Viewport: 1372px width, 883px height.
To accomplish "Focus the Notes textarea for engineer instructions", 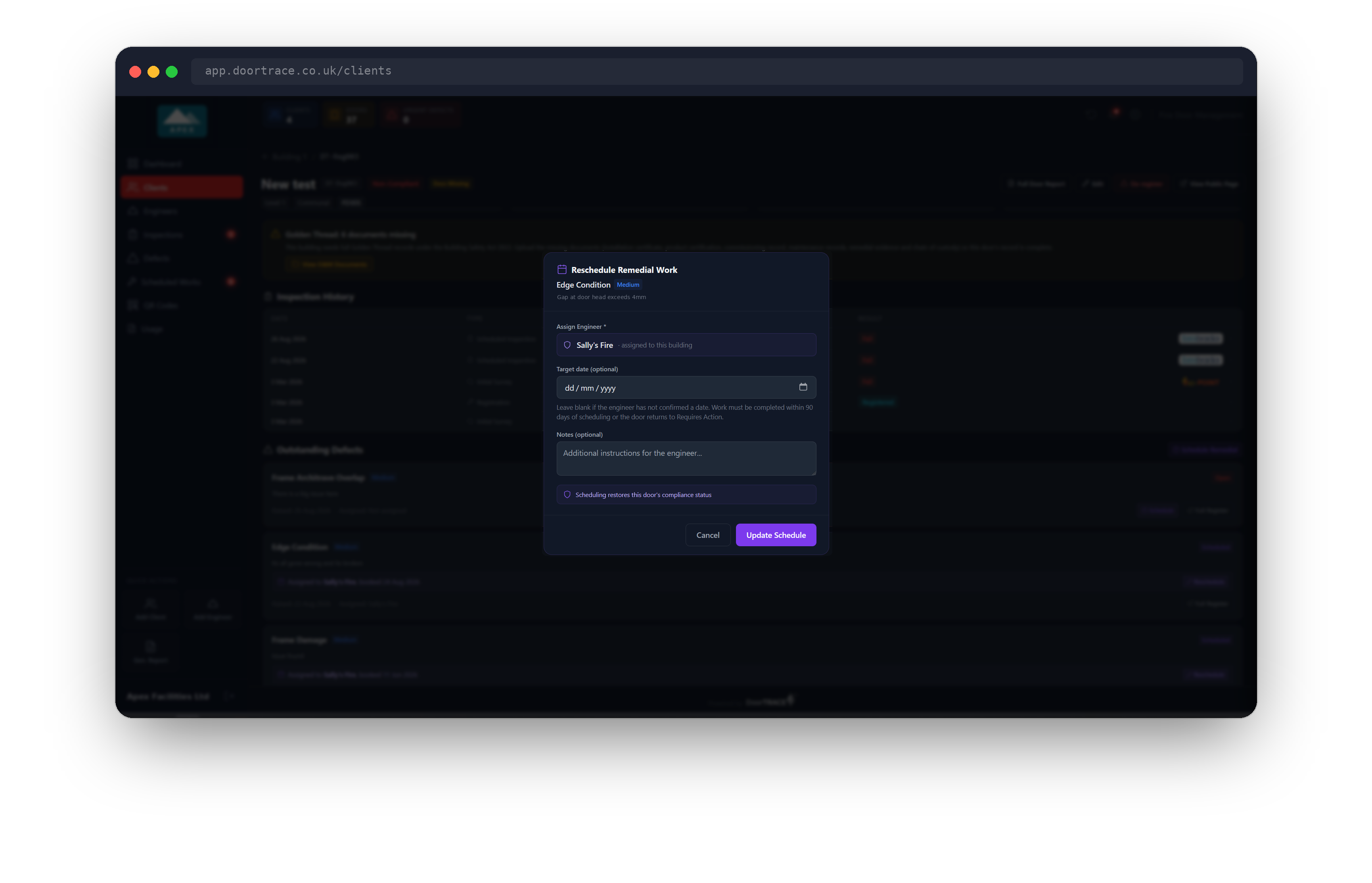I will (686, 458).
